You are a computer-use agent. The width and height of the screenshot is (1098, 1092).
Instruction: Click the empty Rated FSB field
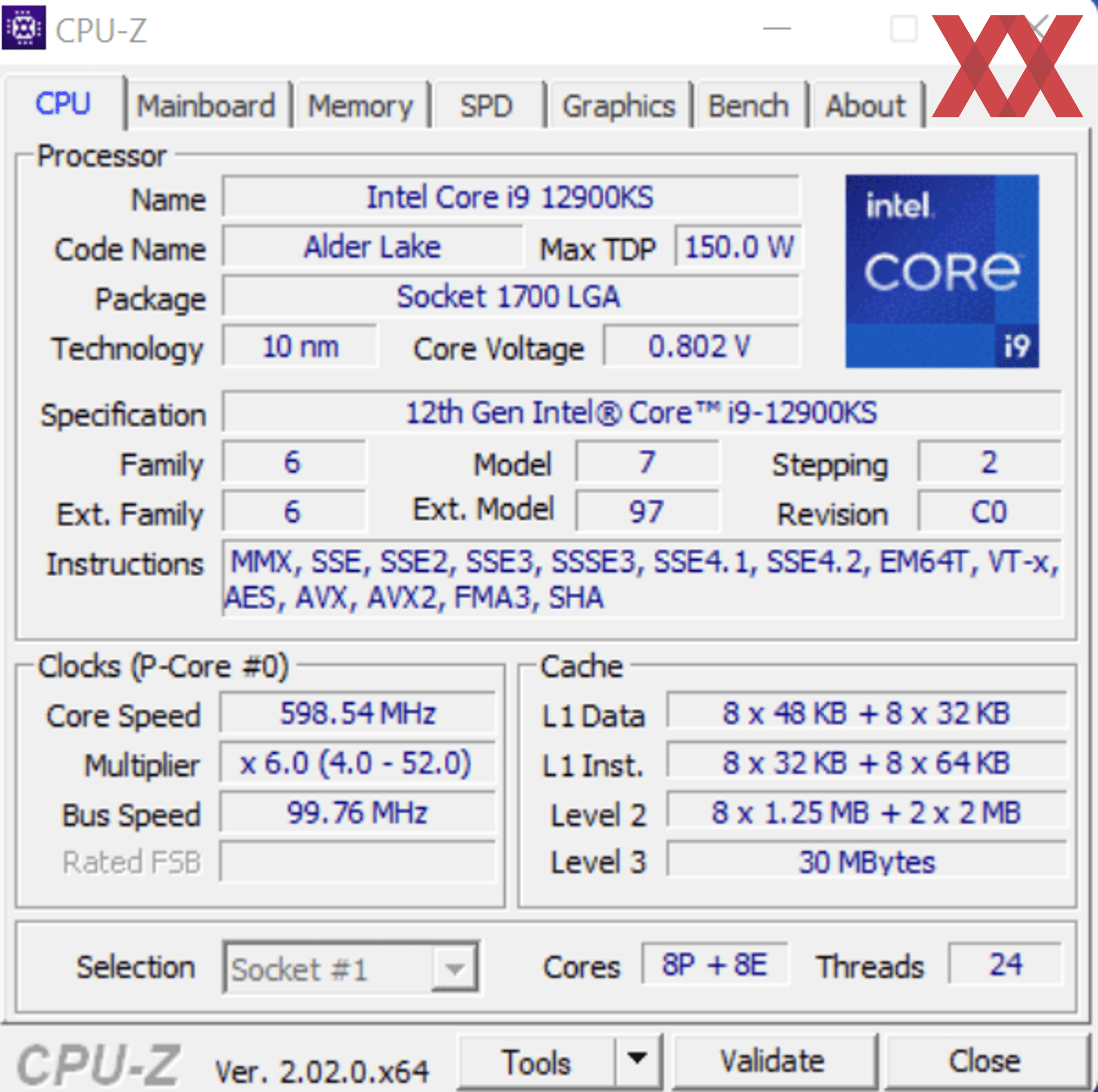[358, 861]
